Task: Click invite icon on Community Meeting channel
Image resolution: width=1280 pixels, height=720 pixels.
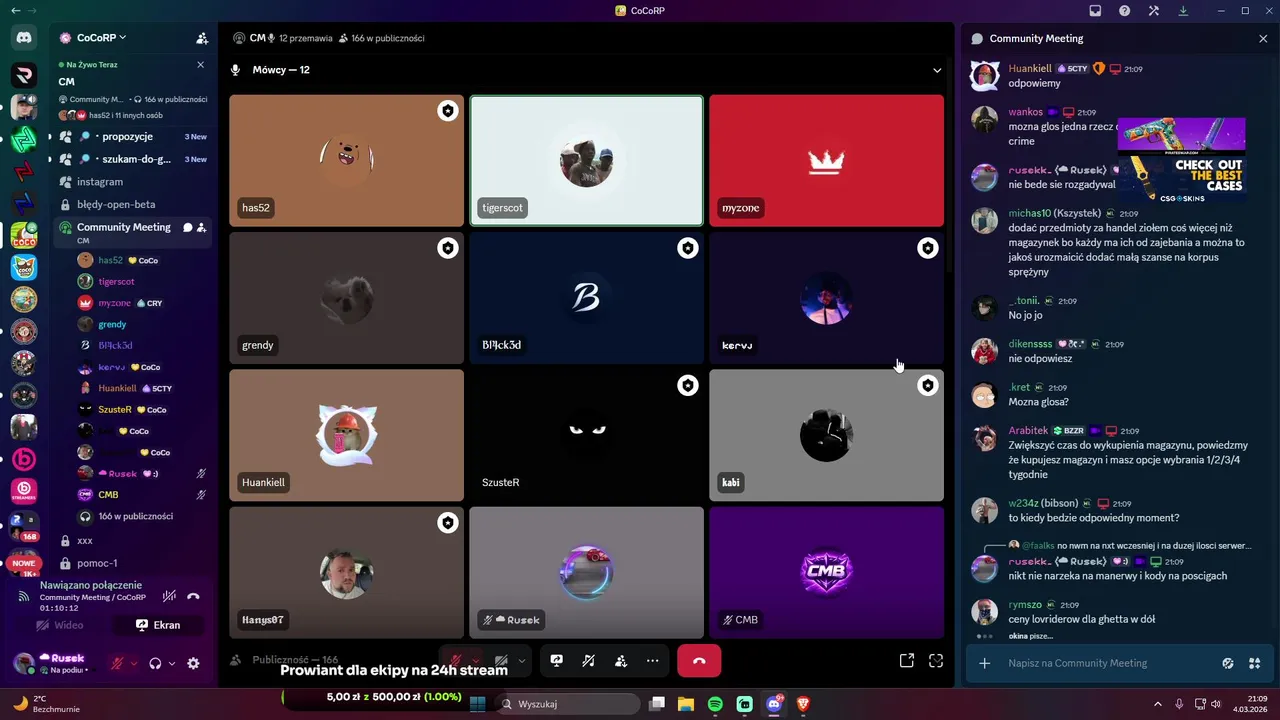Action: tap(202, 228)
